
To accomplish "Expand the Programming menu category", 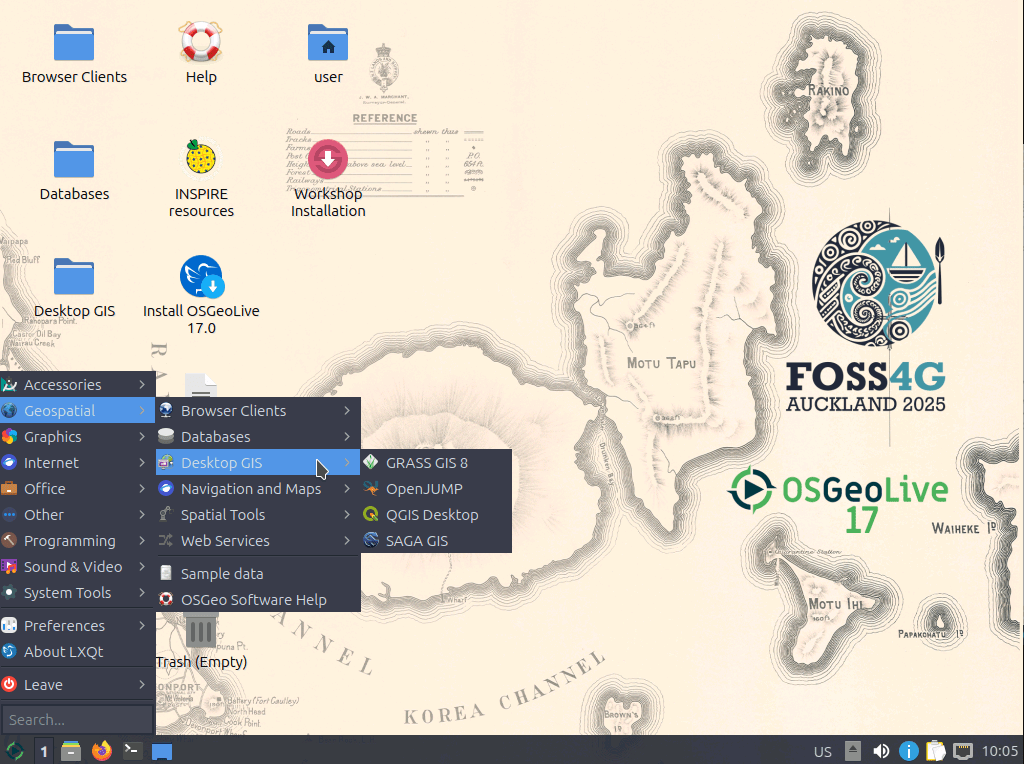I will coord(77,541).
